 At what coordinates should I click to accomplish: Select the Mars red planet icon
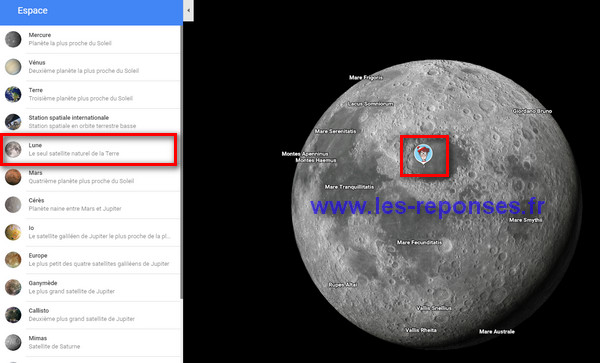[x=13, y=177]
